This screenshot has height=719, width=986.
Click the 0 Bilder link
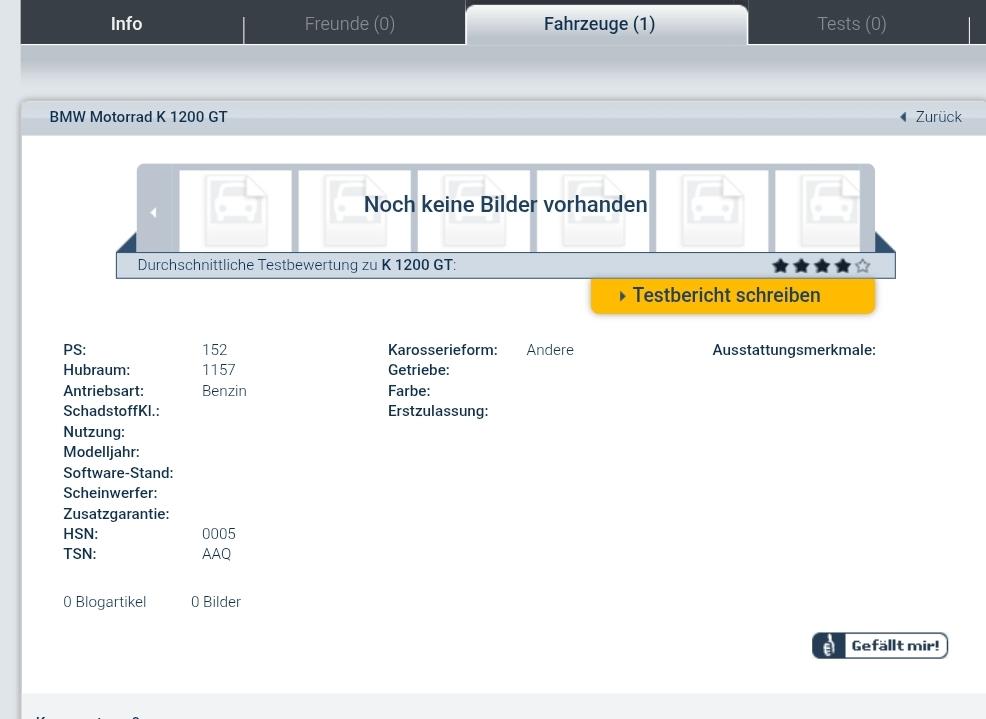[x=216, y=602]
